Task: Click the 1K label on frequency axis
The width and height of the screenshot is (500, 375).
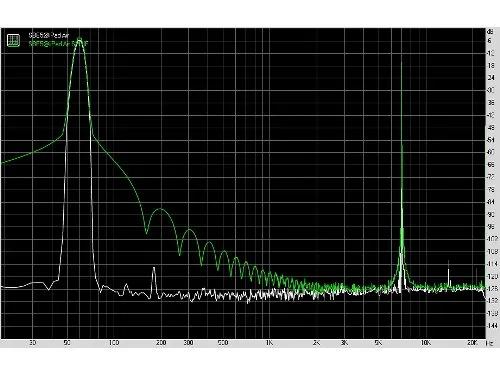Action: point(269,343)
